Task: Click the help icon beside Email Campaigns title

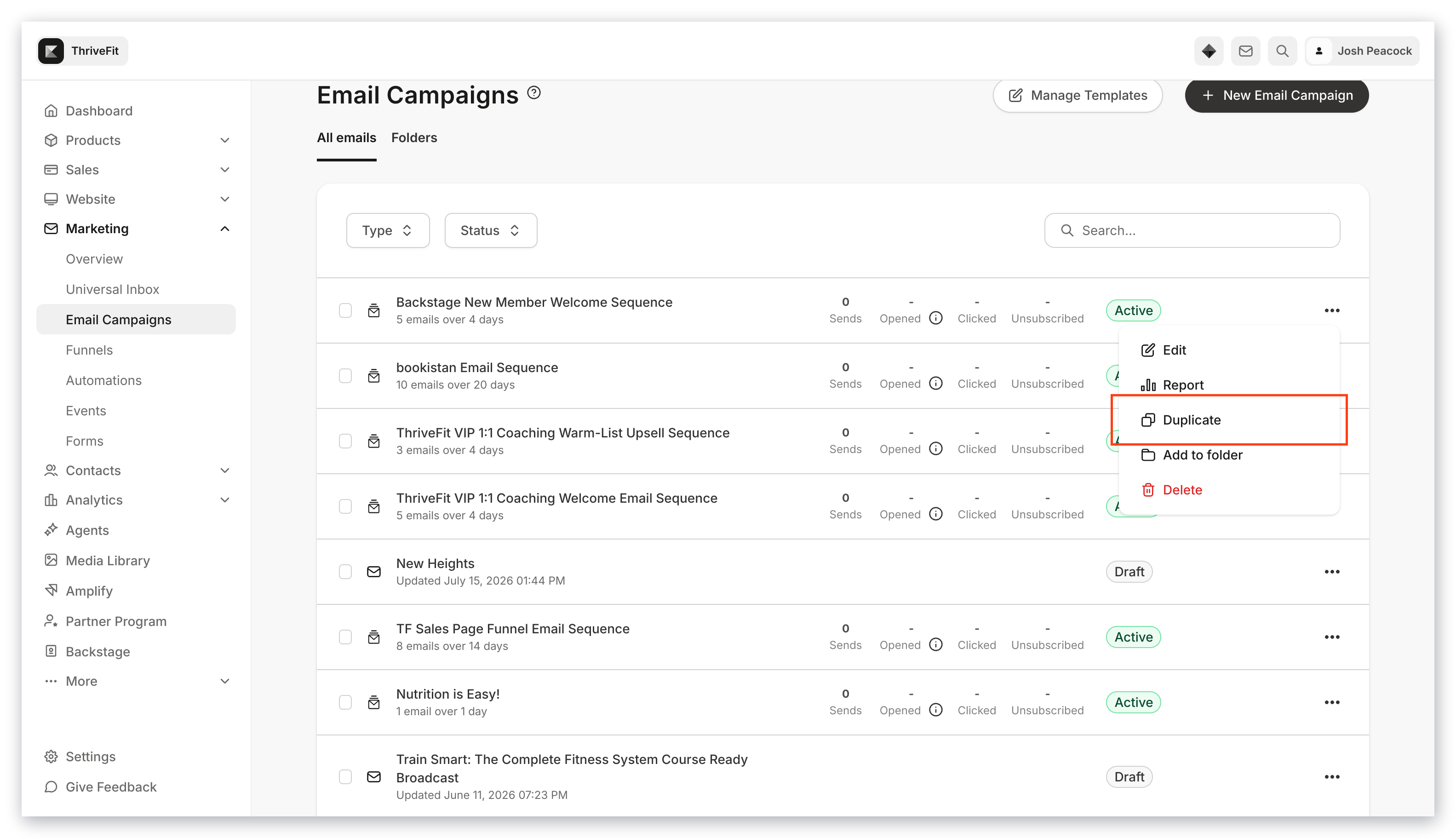Action: click(x=533, y=92)
